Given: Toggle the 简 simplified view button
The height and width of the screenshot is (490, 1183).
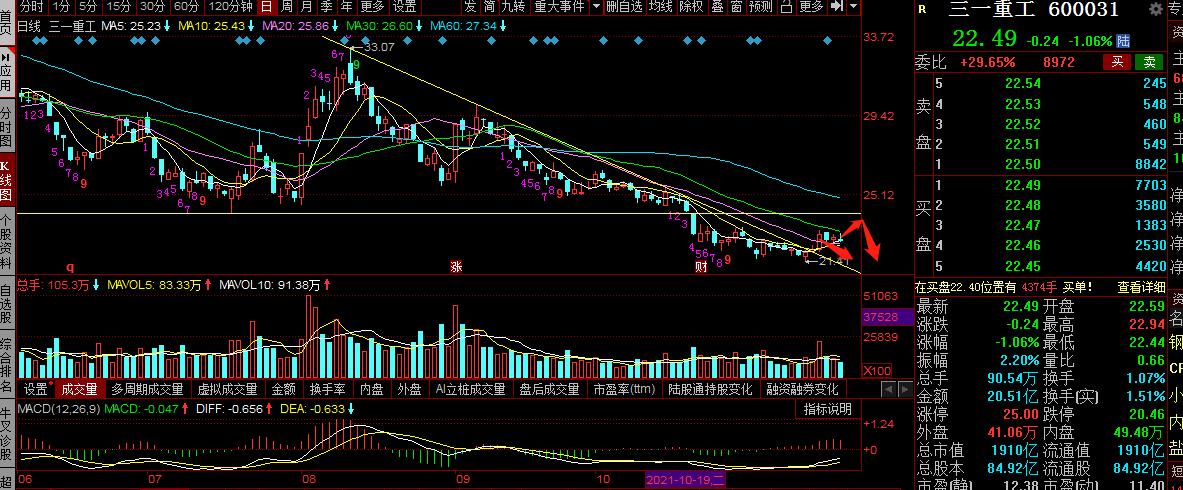Looking at the screenshot, I should click(x=489, y=7).
